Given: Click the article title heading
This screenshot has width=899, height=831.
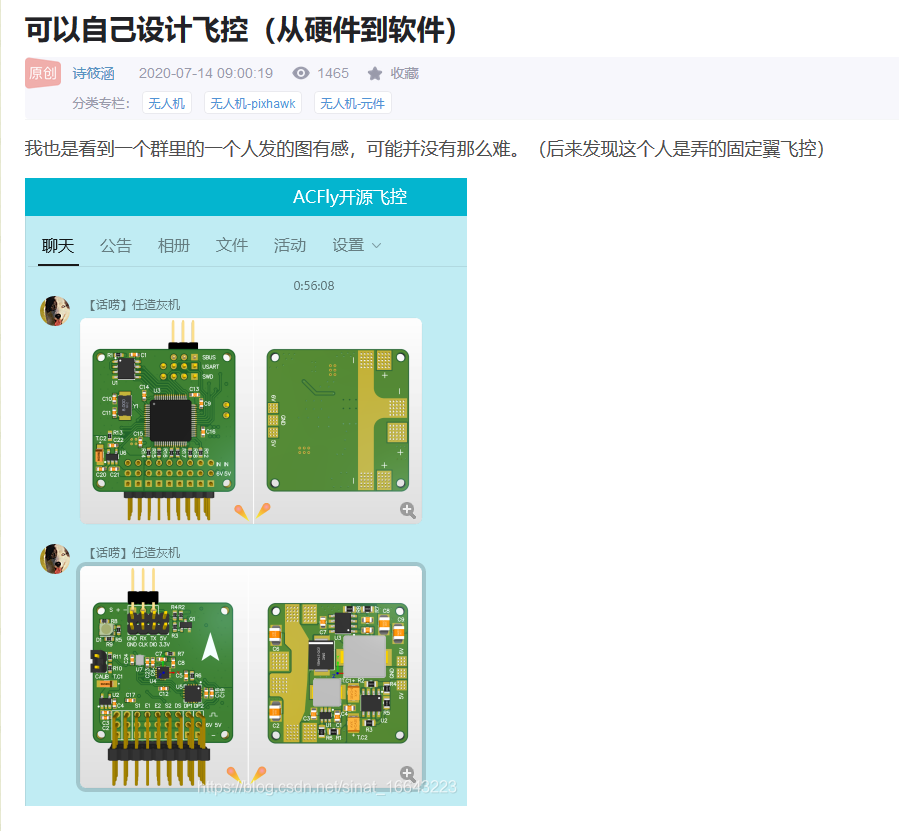Looking at the screenshot, I should point(241,29).
